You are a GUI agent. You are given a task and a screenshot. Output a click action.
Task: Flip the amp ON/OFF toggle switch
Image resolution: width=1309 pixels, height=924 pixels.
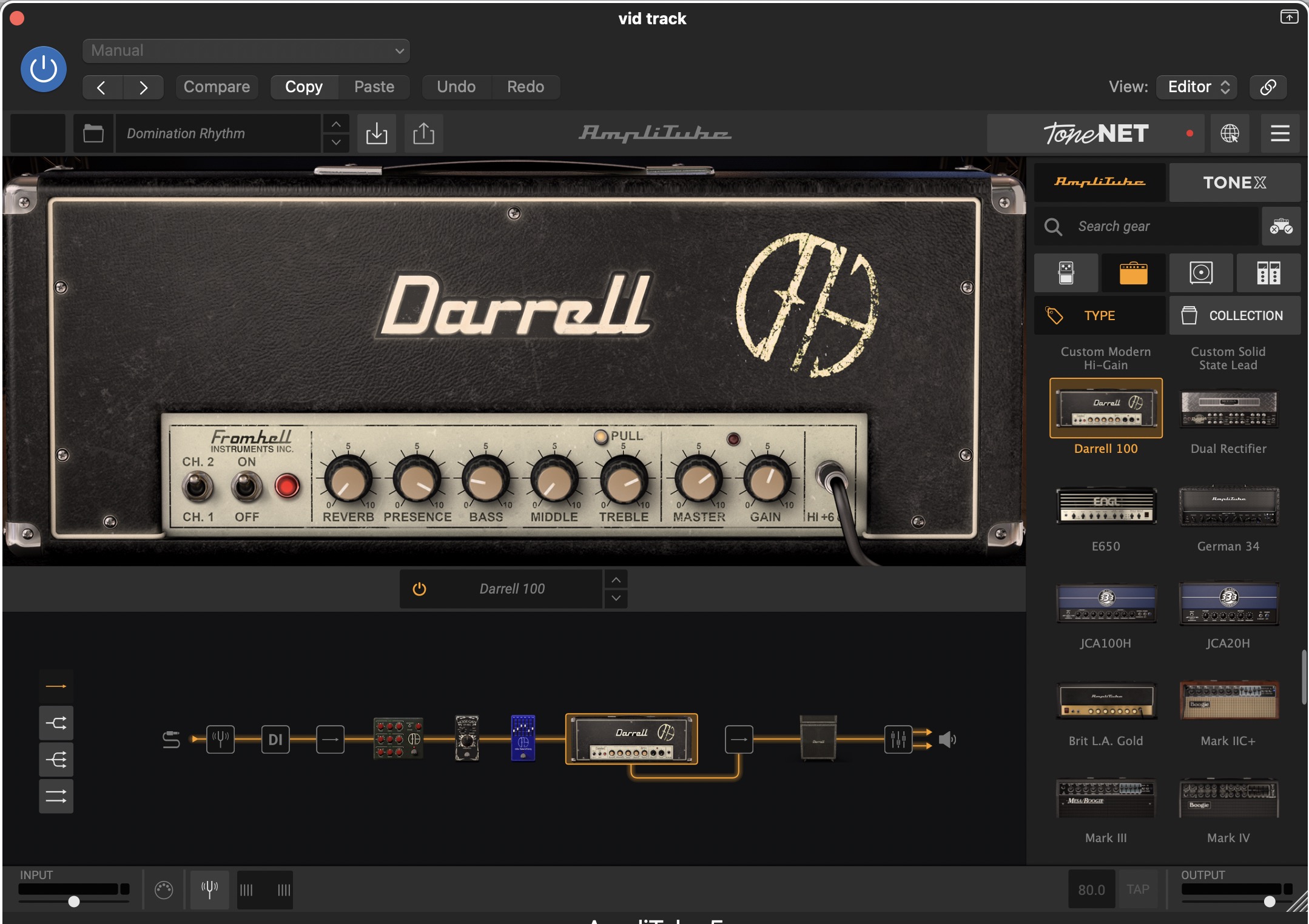(246, 487)
